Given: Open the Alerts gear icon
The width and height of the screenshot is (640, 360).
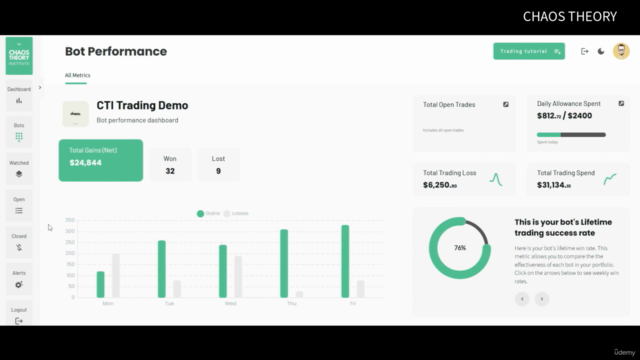Looking at the screenshot, I should 19,284.
